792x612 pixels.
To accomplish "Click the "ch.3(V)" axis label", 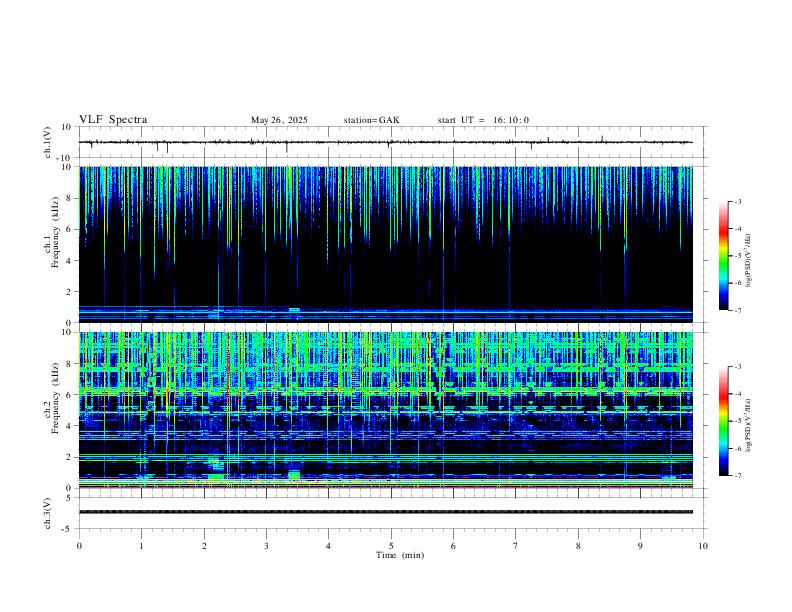I will coord(48,514).
